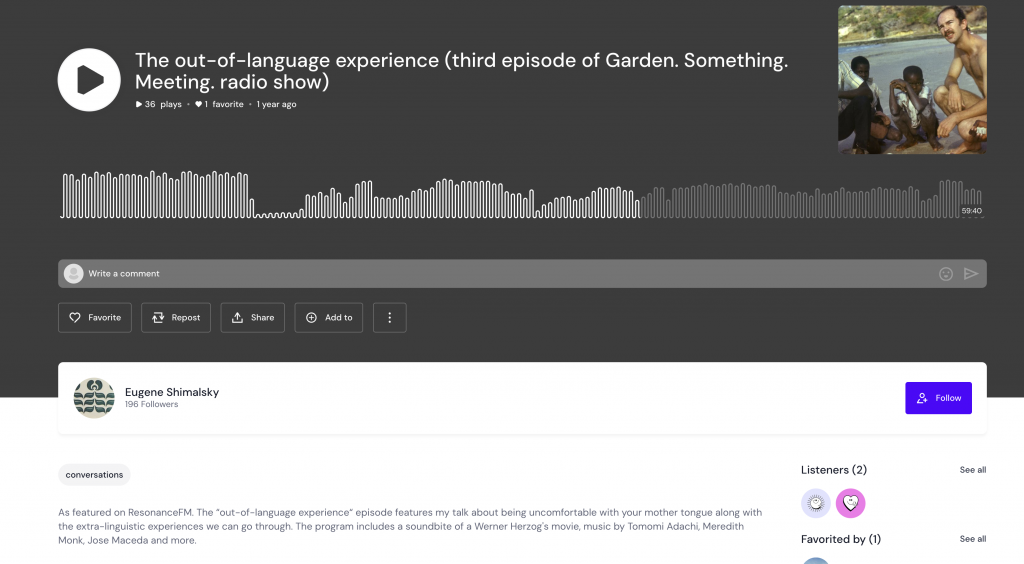Open the episode cover artwork thumbnail
This screenshot has height=564, width=1024.
[912, 80]
